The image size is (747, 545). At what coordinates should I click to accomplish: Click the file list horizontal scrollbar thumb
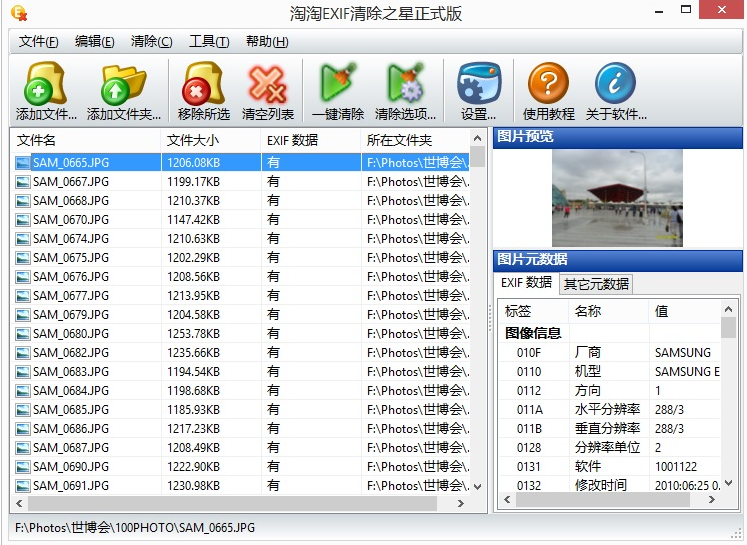pos(232,503)
